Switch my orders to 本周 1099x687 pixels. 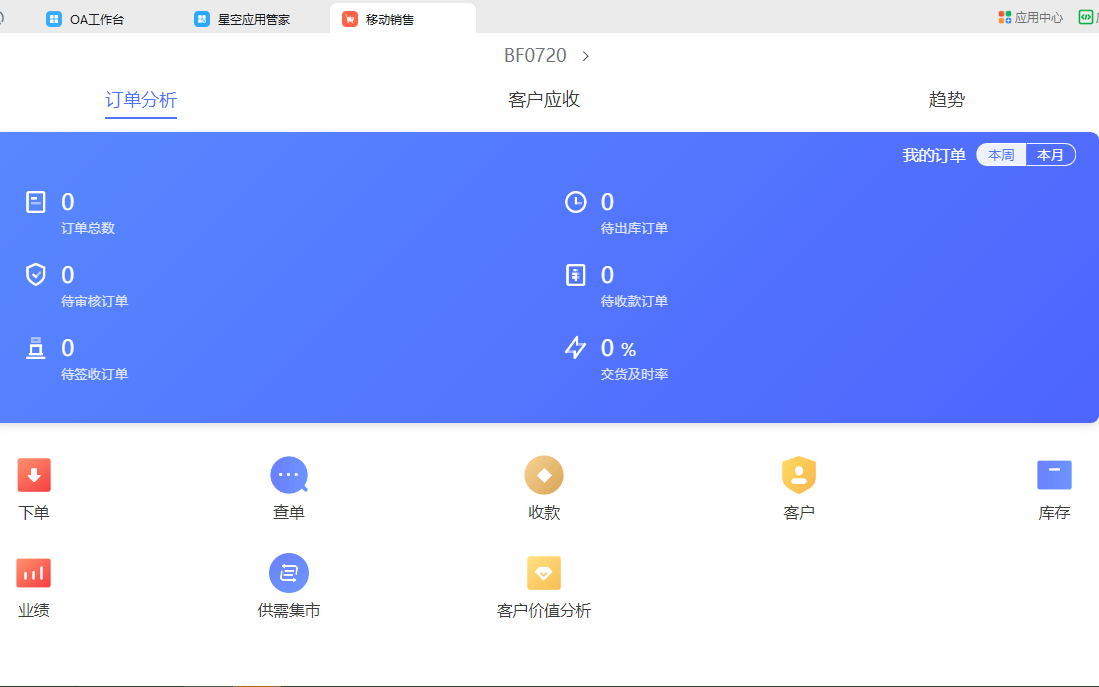point(1001,155)
